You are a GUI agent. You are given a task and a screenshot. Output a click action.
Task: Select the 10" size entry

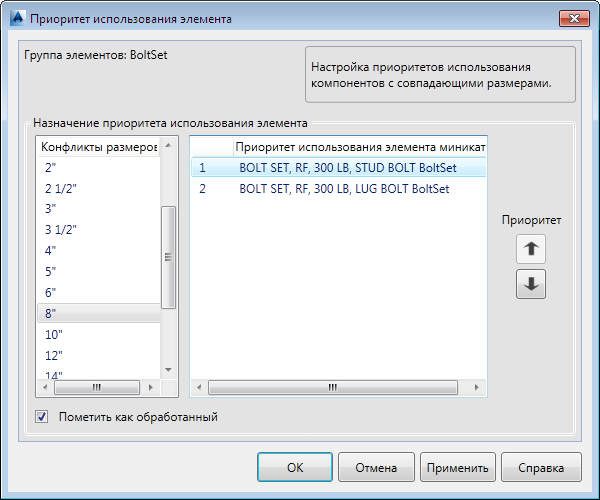click(99, 335)
